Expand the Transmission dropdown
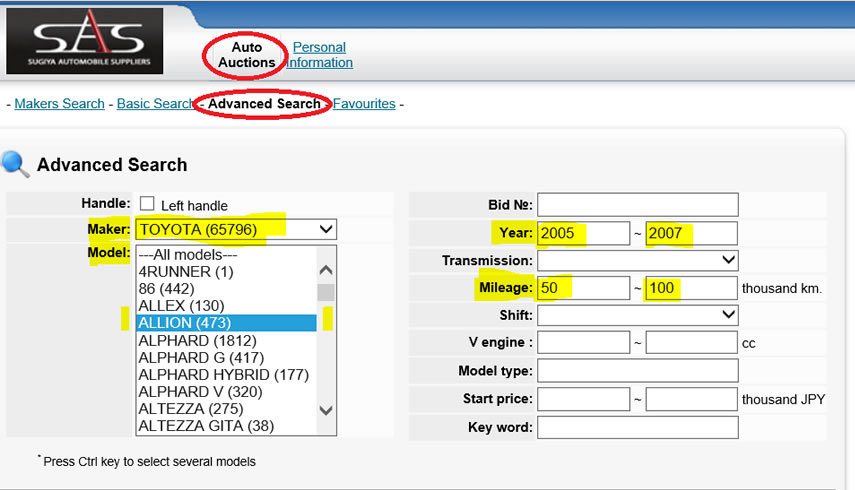Image resolution: width=855 pixels, height=490 pixels. [637, 260]
